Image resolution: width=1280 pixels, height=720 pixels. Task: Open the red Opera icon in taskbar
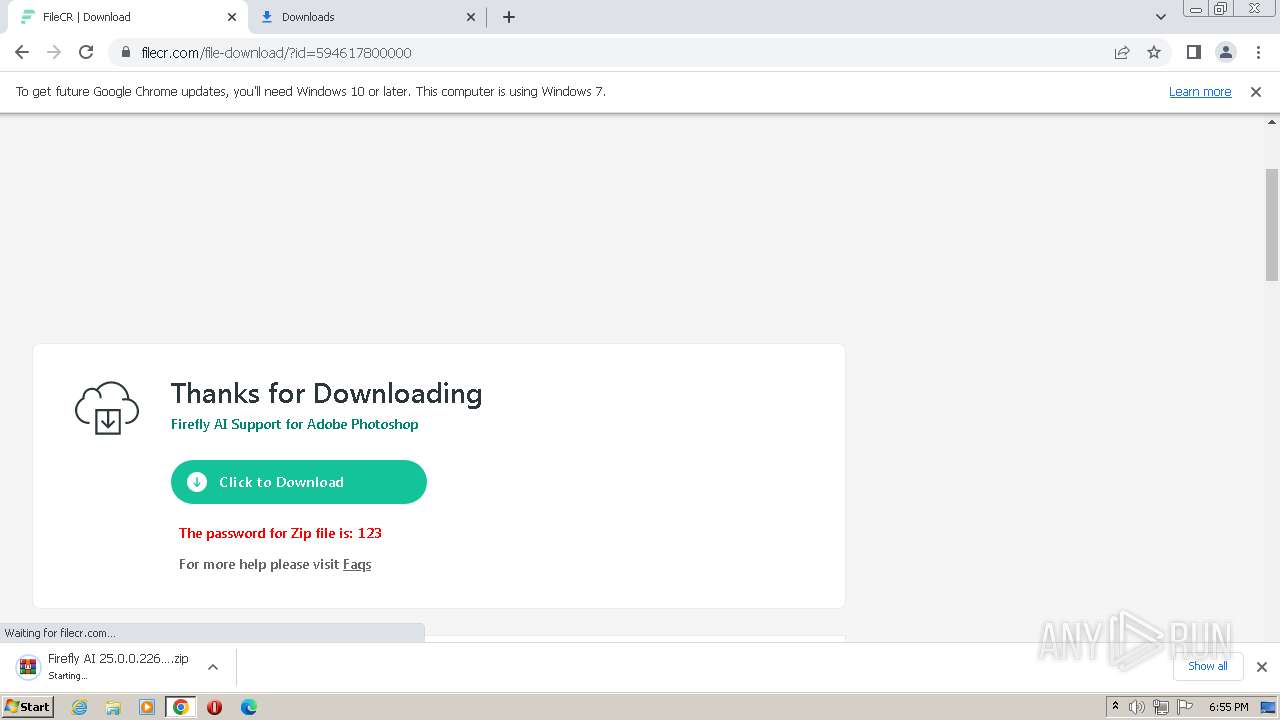pos(214,707)
